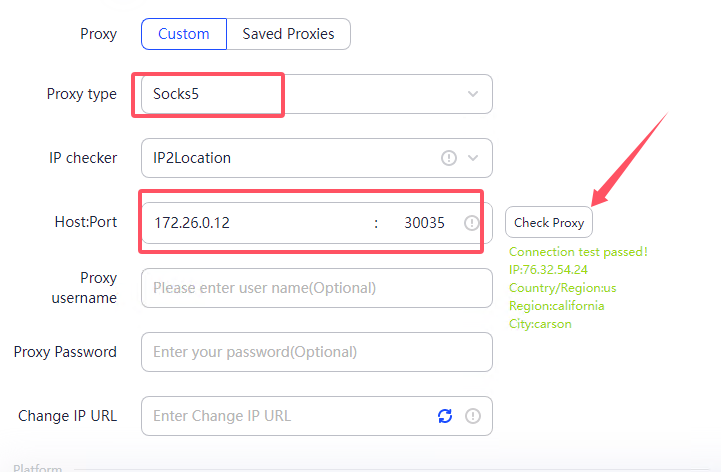The image size is (721, 472).
Task: Focus the Proxy username input field
Action: 316,288
